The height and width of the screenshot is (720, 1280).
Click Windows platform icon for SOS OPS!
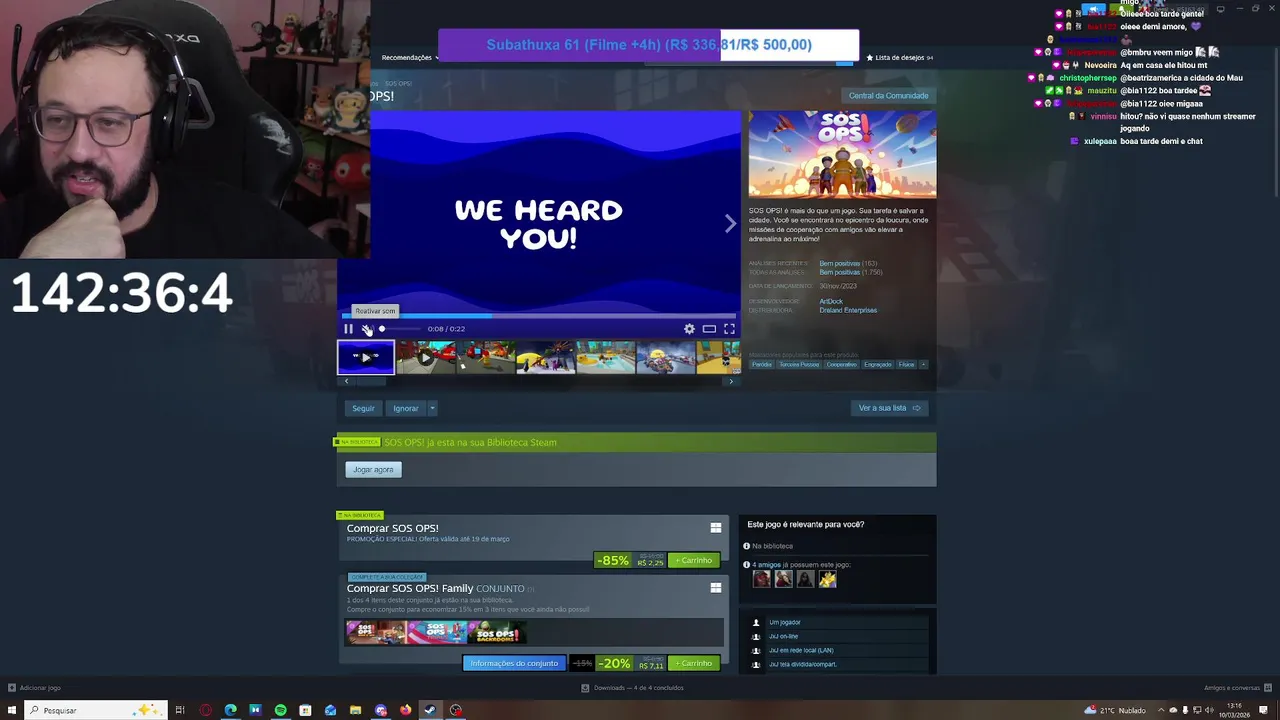716,528
